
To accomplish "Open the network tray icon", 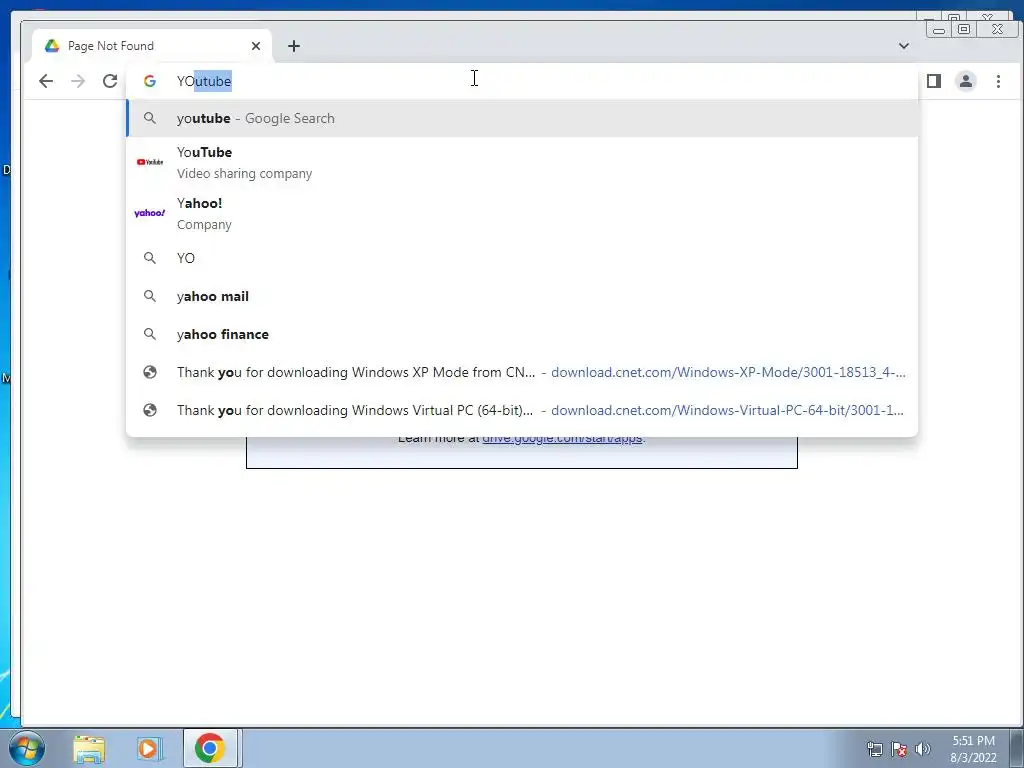I will coord(874,749).
